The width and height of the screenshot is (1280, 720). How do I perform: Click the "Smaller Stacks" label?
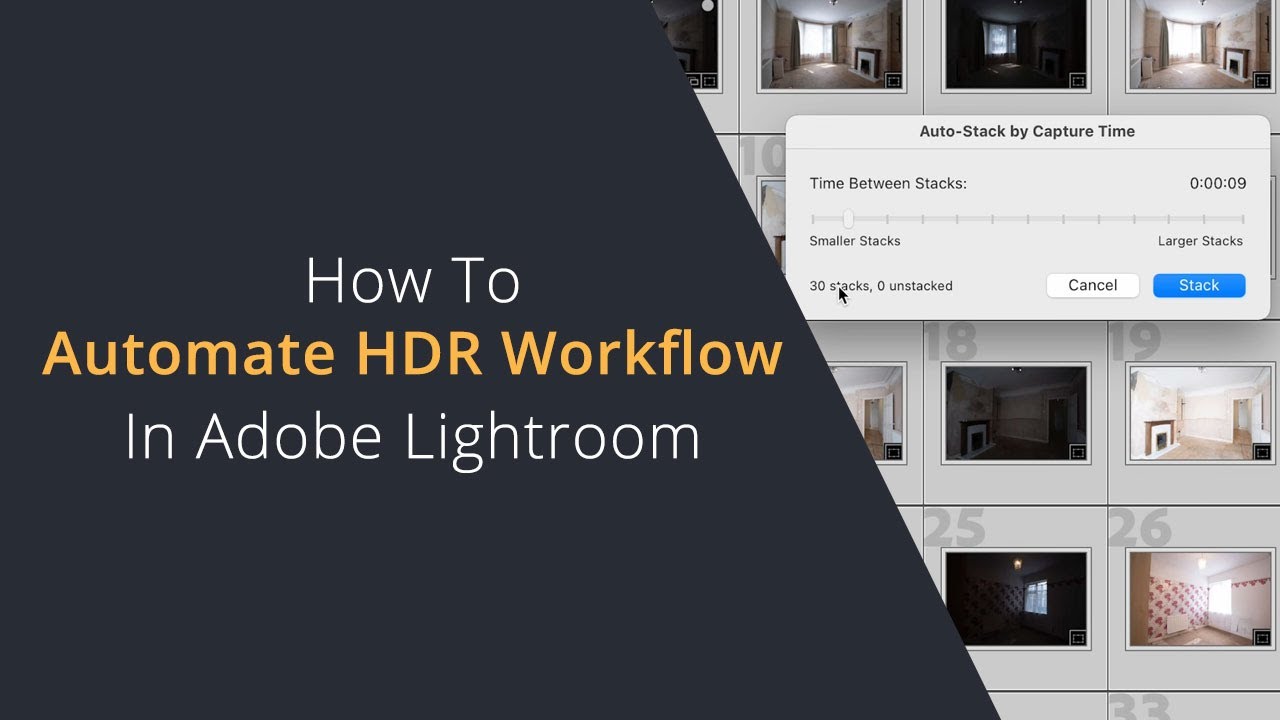click(855, 241)
